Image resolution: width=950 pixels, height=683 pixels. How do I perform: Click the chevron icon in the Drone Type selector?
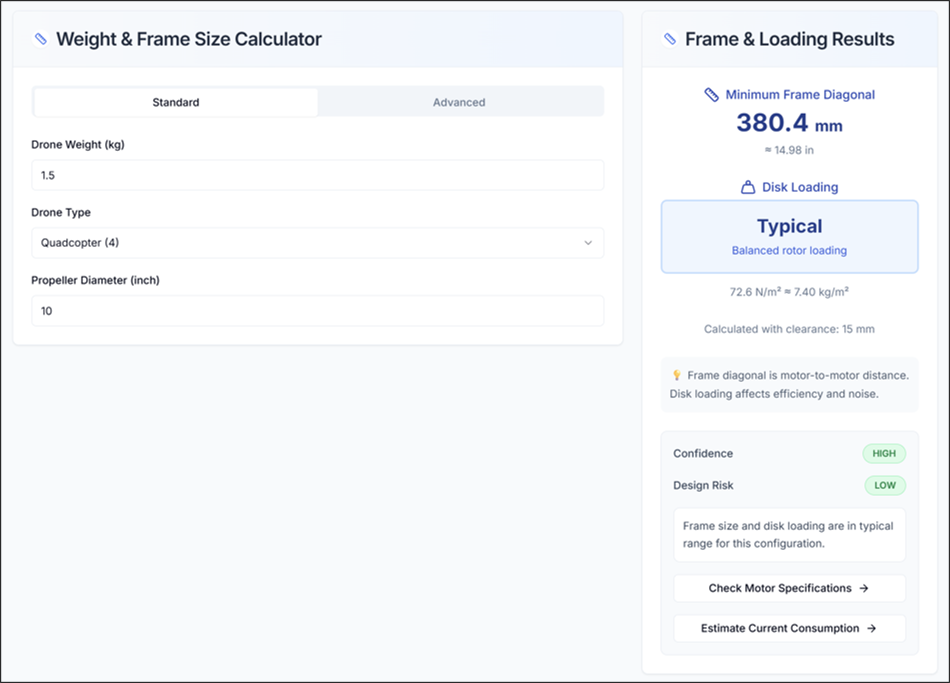coord(590,243)
